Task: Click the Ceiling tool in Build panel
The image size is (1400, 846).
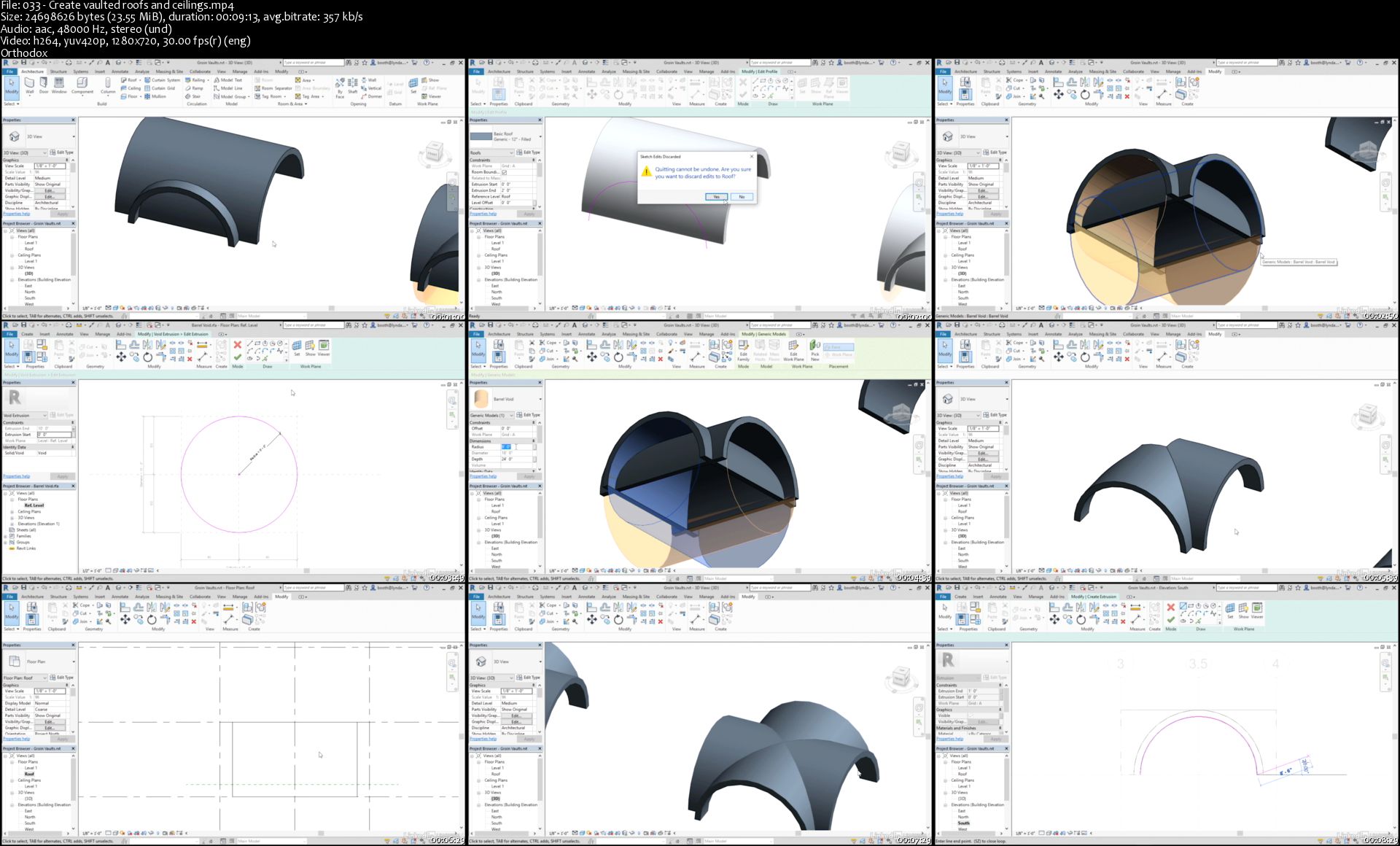Action: [131, 88]
